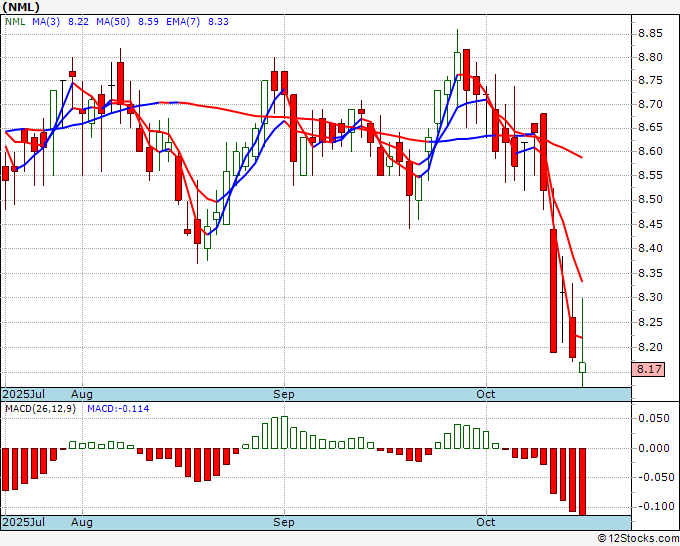Click the 8.65 price axis label
The image size is (680, 546).
[650, 128]
